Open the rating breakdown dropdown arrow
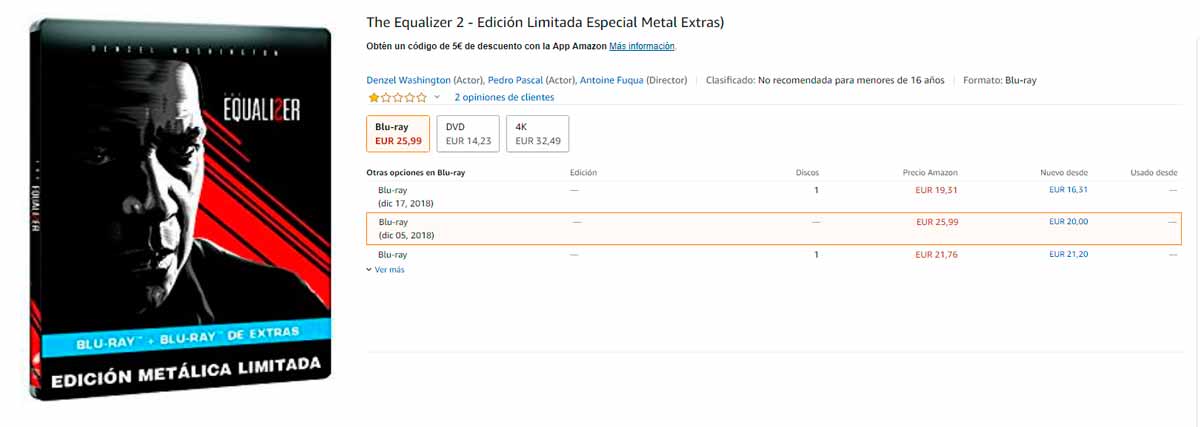 click(437, 98)
